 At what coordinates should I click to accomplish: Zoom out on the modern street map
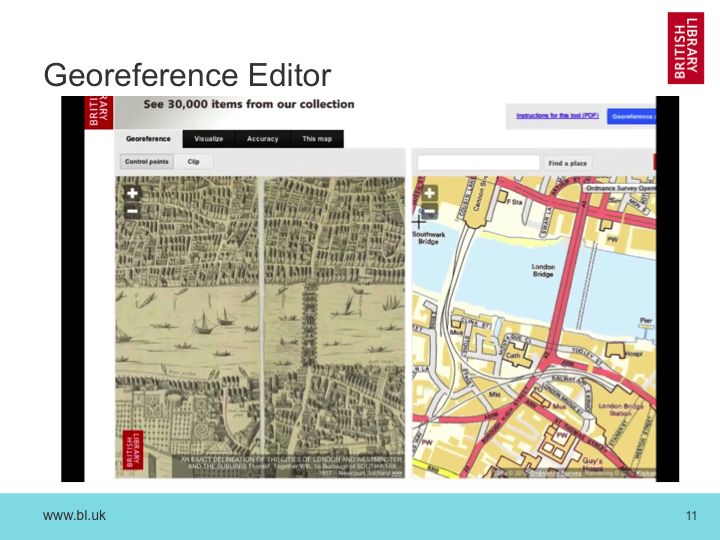tap(429, 211)
